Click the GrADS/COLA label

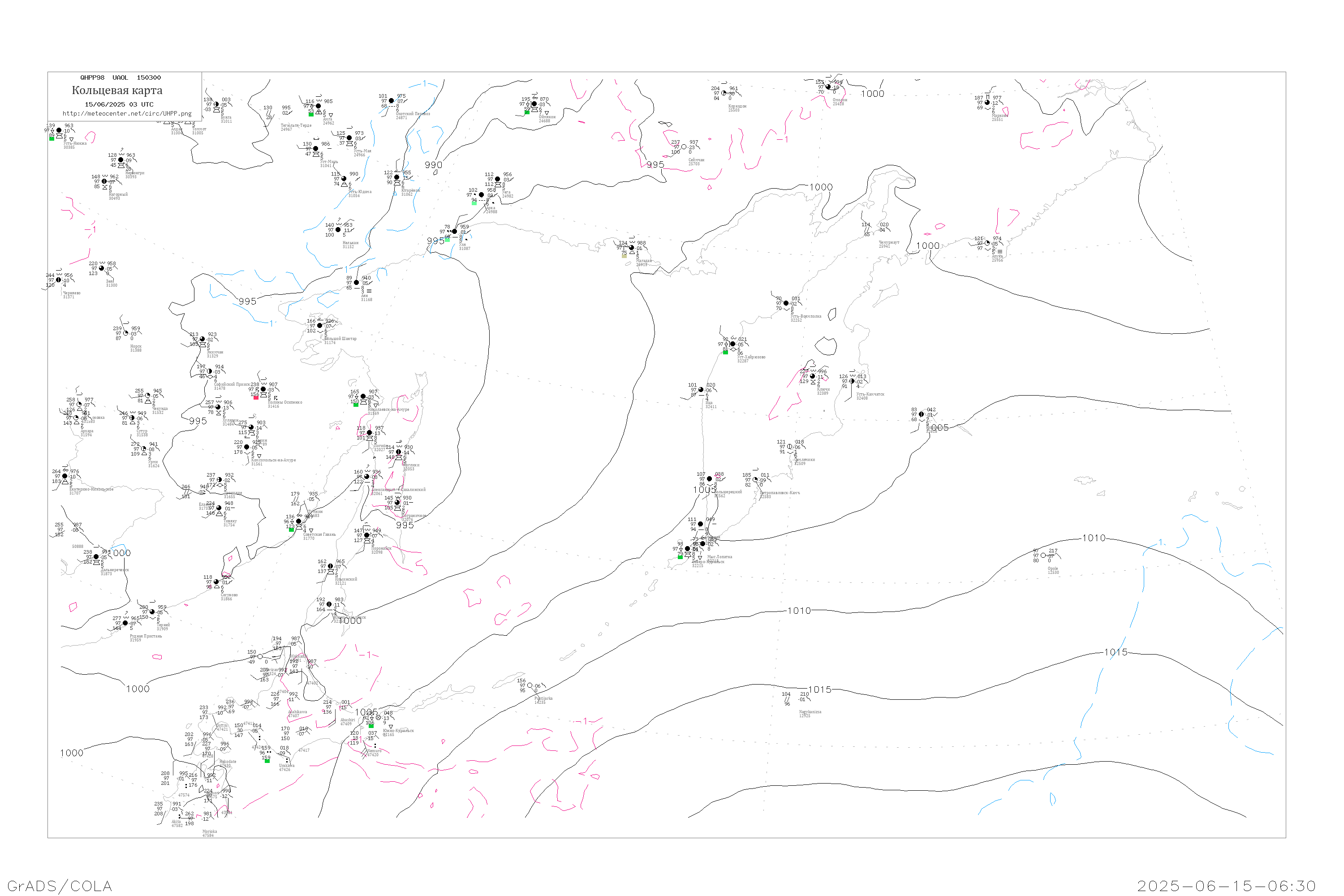click(60, 886)
